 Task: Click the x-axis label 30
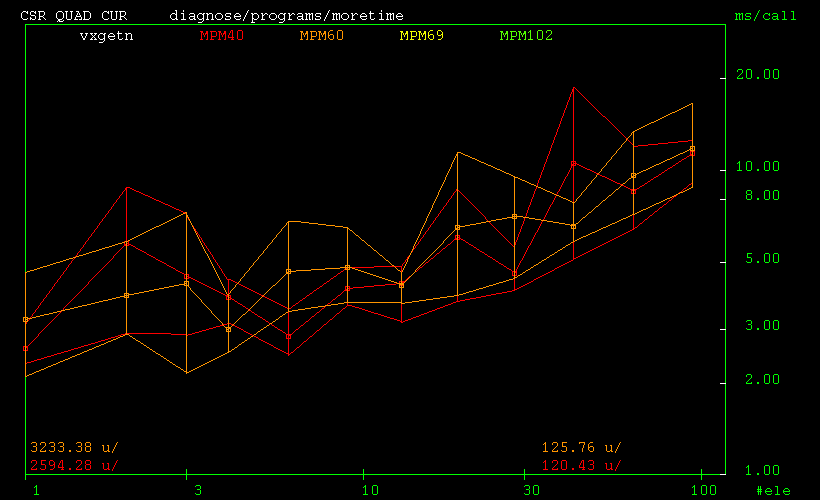pyautogui.click(x=531, y=491)
